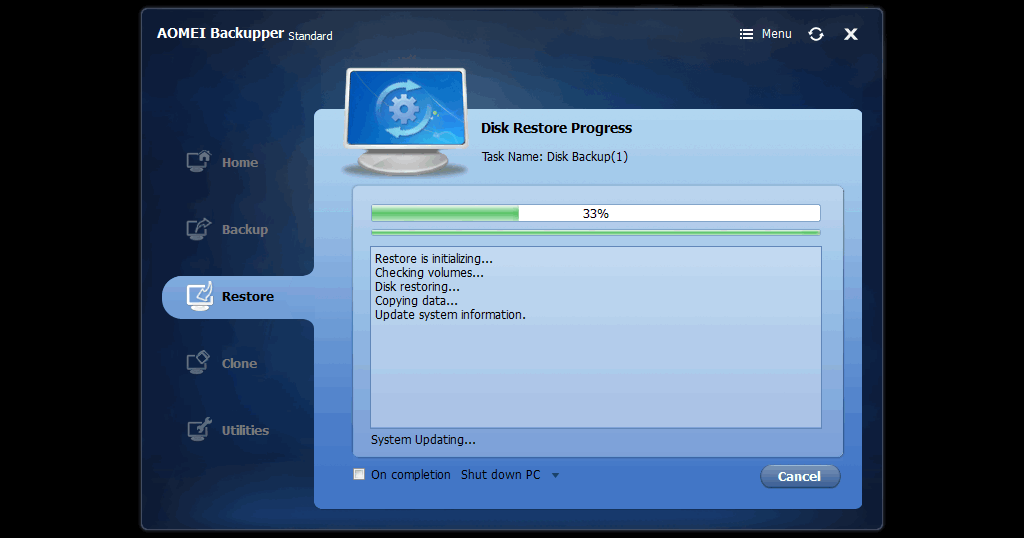The image size is (1024, 538).
Task: Open the Utilities tab label
Action: click(245, 430)
